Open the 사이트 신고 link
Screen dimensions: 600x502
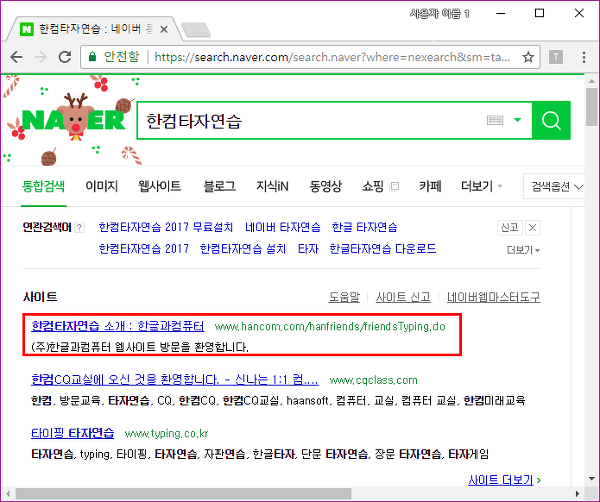(x=403, y=297)
